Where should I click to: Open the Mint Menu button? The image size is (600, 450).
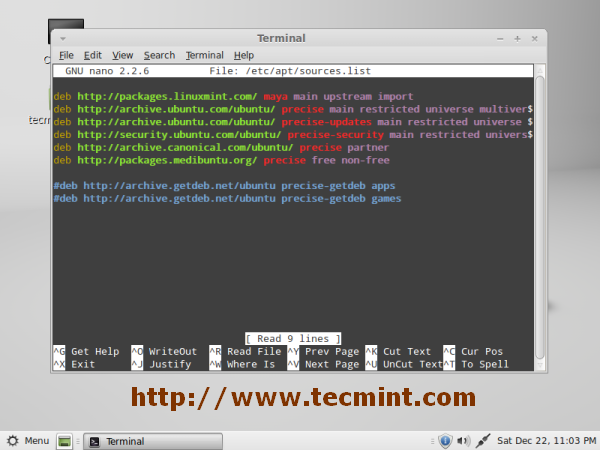pyautogui.click(x=28, y=441)
